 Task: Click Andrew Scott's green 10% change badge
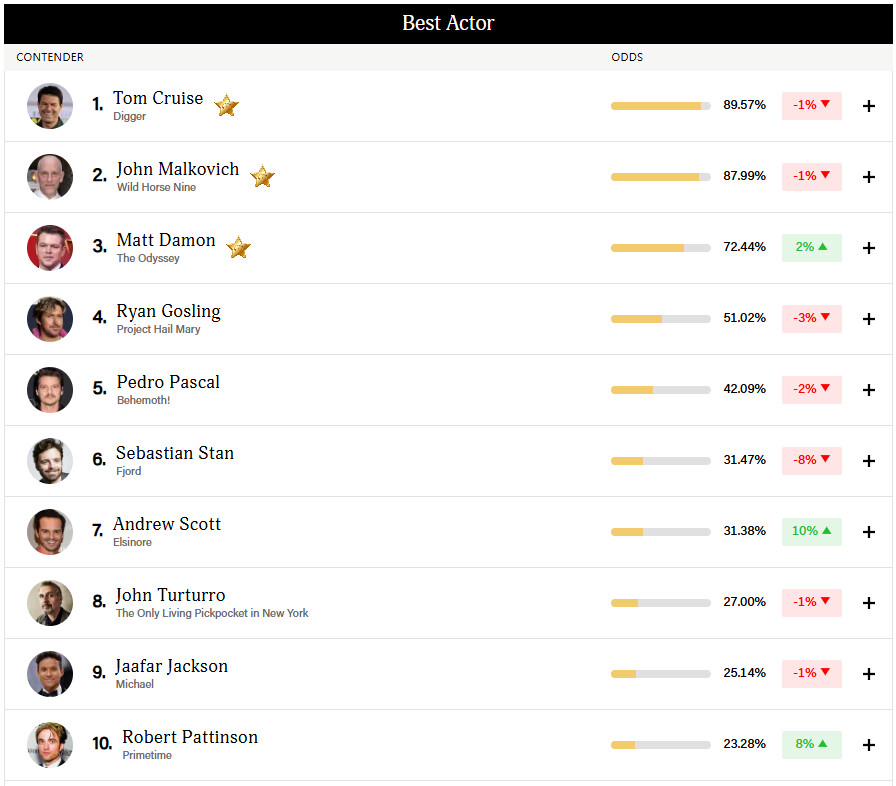pyautogui.click(x=811, y=531)
